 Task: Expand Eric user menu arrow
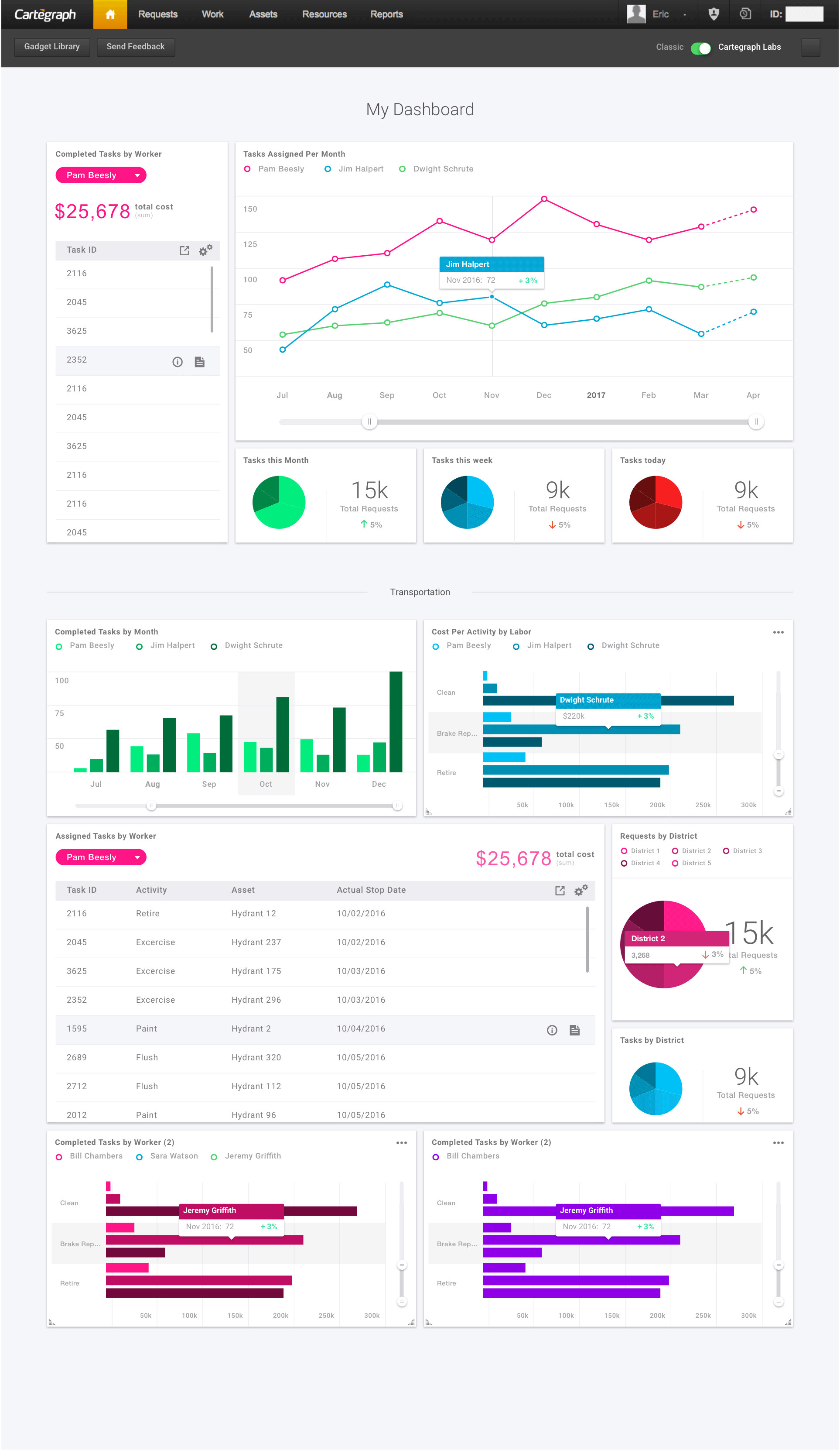coord(684,15)
